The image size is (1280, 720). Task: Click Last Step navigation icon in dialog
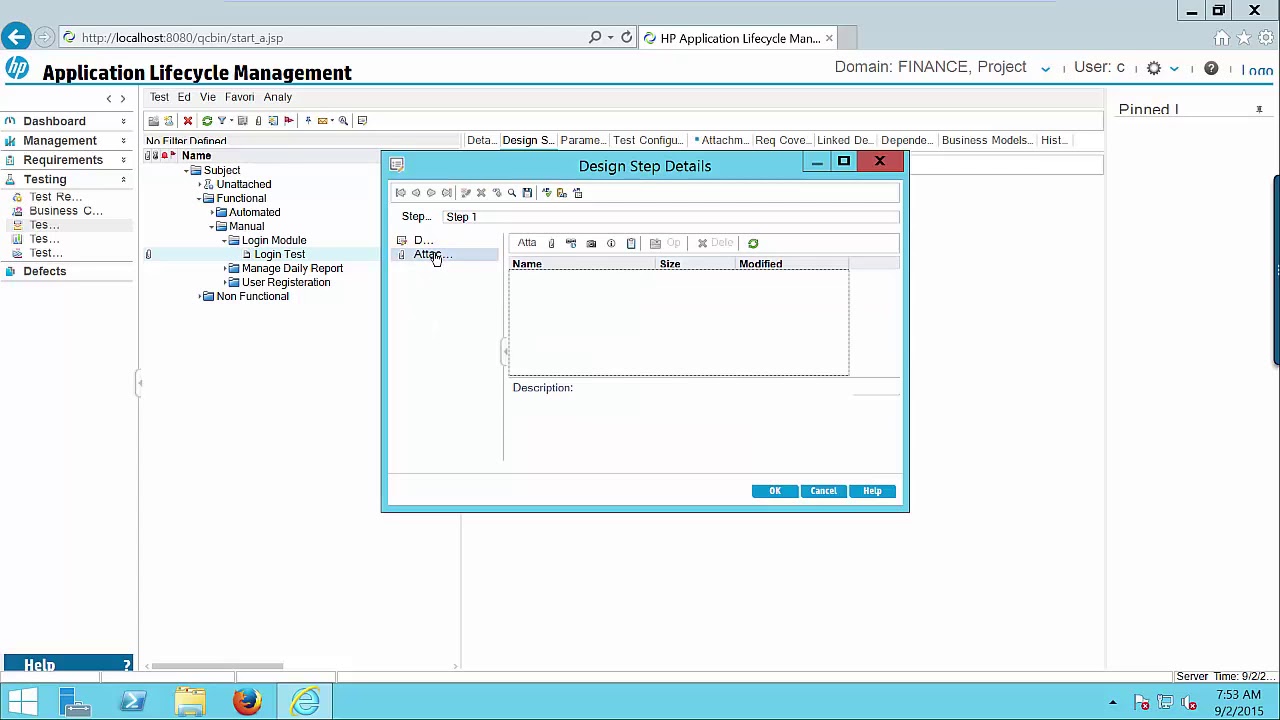(x=447, y=193)
